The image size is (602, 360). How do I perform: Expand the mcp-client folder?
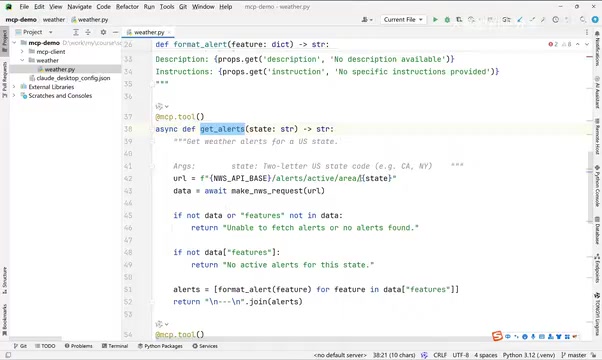point(22,51)
